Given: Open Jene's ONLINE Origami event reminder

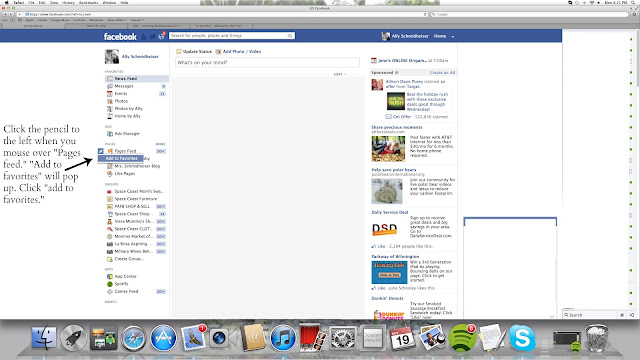Looking at the screenshot, I should [402, 60].
